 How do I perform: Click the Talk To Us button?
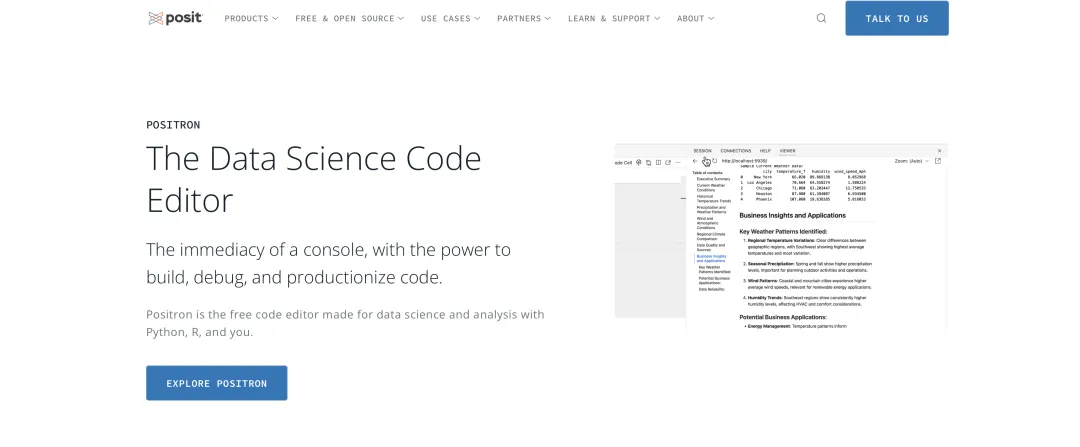897,18
